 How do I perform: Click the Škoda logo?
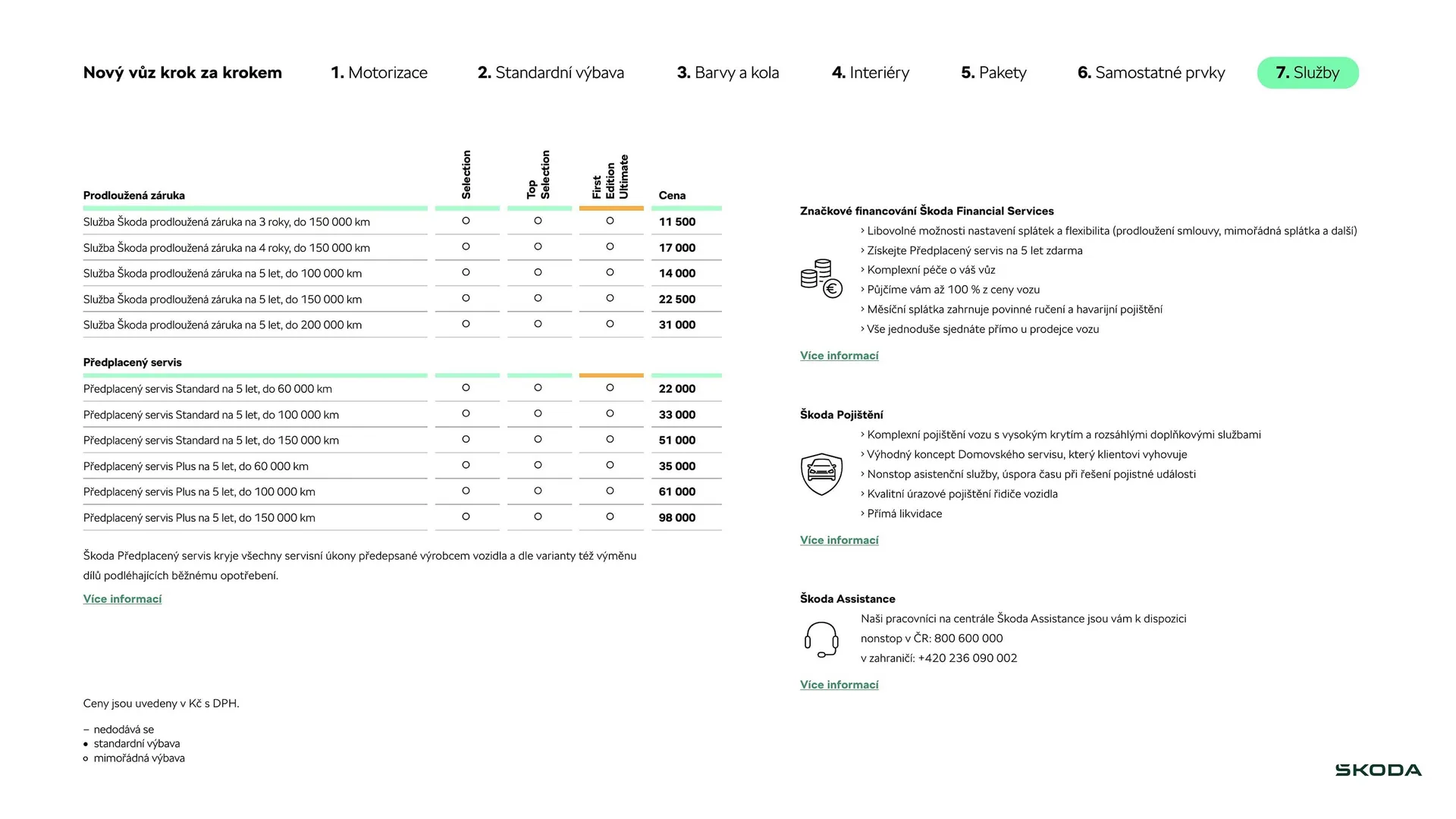(1378, 770)
